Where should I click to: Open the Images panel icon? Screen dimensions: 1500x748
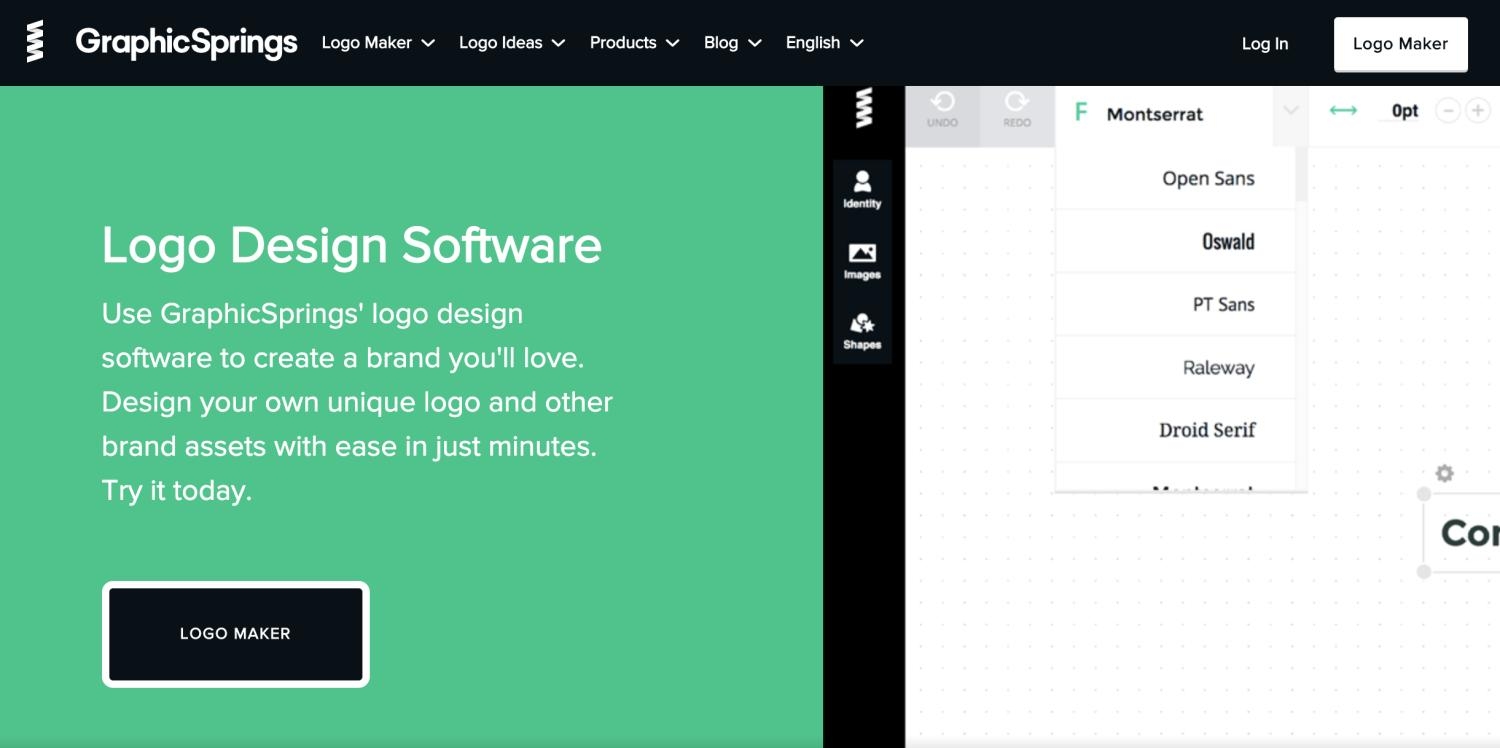click(x=862, y=260)
